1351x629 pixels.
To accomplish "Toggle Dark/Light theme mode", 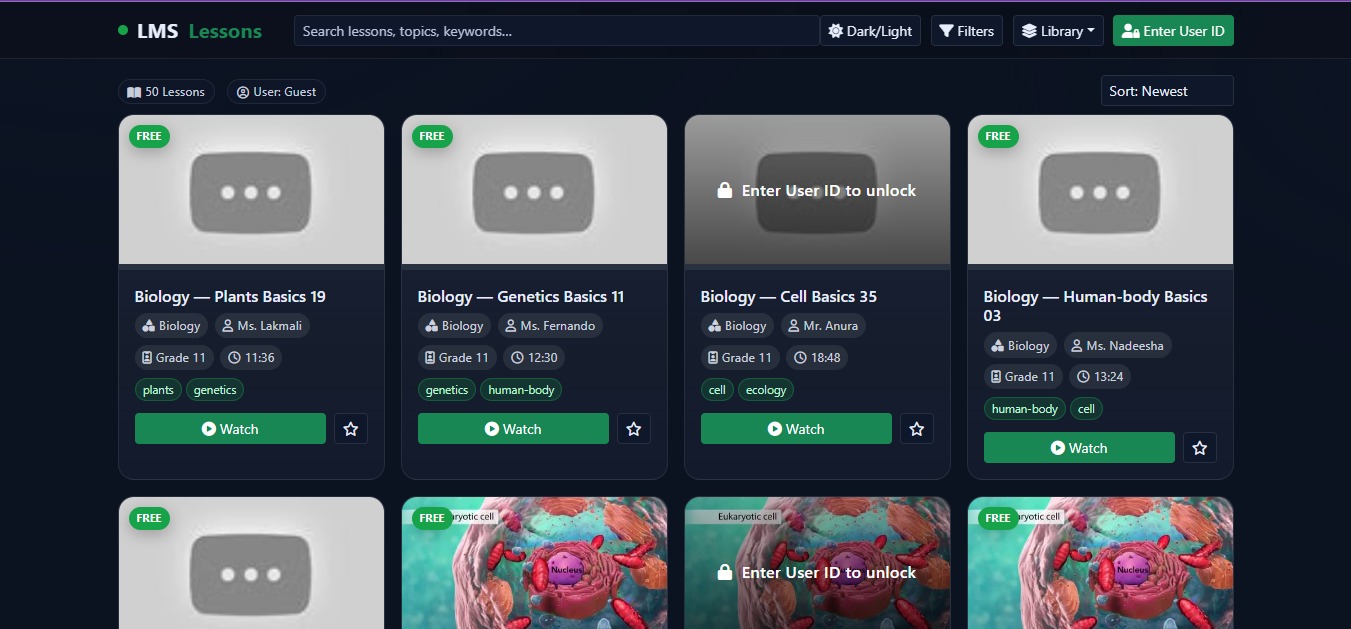I will 869,31.
